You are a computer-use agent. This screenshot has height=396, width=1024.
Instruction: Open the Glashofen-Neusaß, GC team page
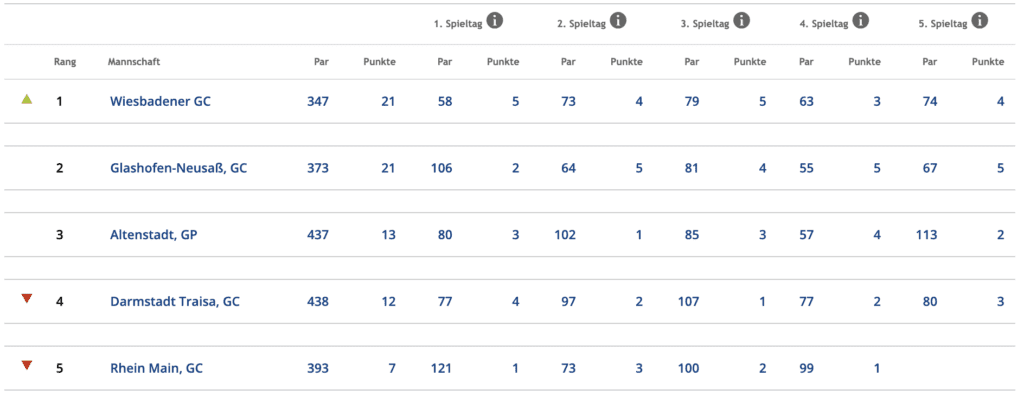[178, 168]
